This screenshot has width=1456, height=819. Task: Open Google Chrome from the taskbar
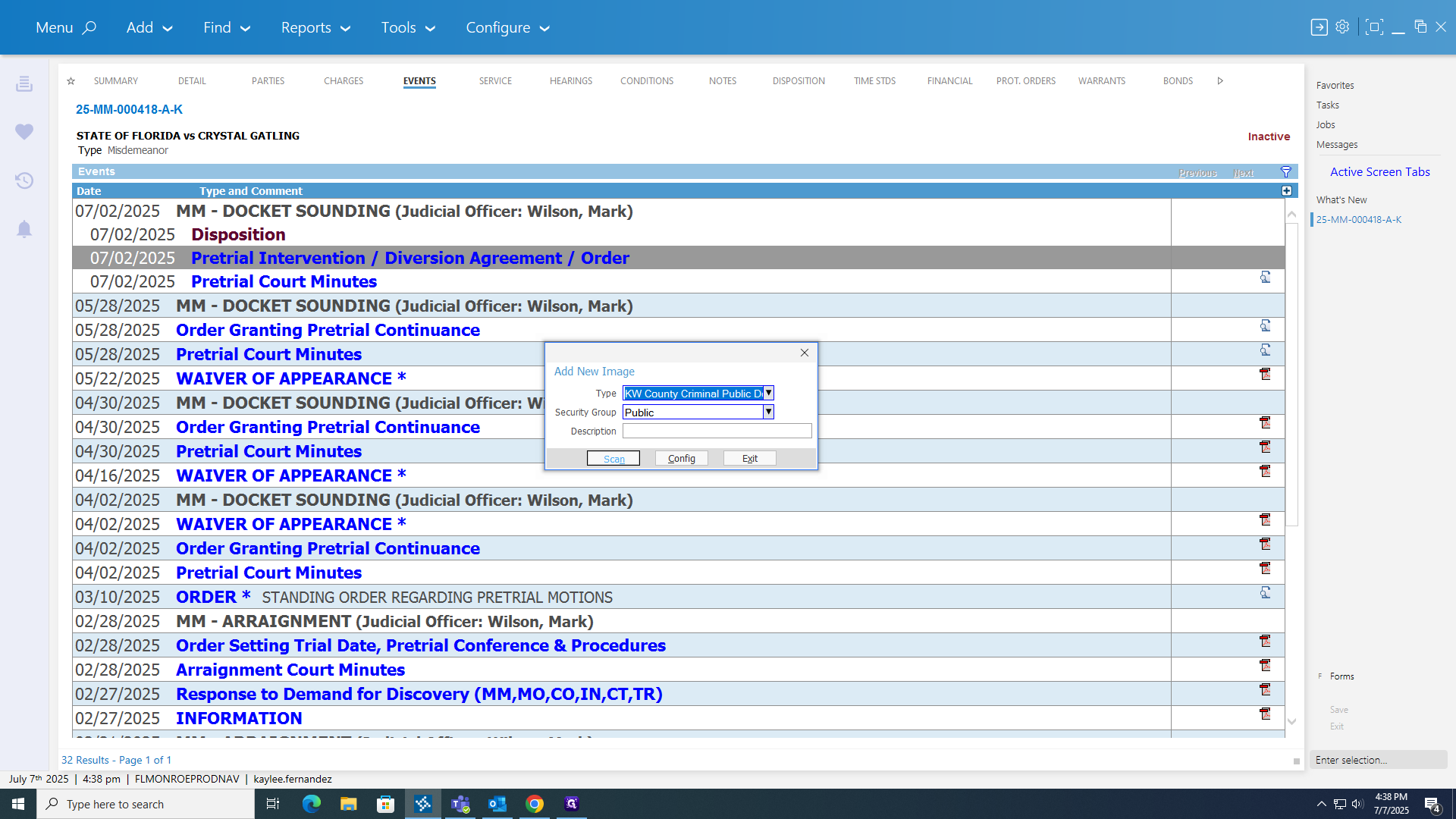click(535, 804)
